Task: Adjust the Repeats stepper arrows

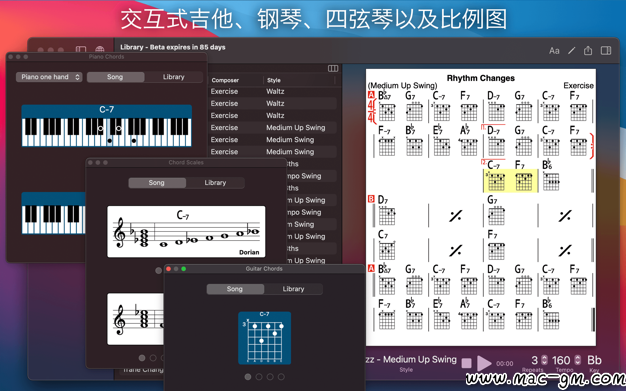Action: tap(544, 360)
